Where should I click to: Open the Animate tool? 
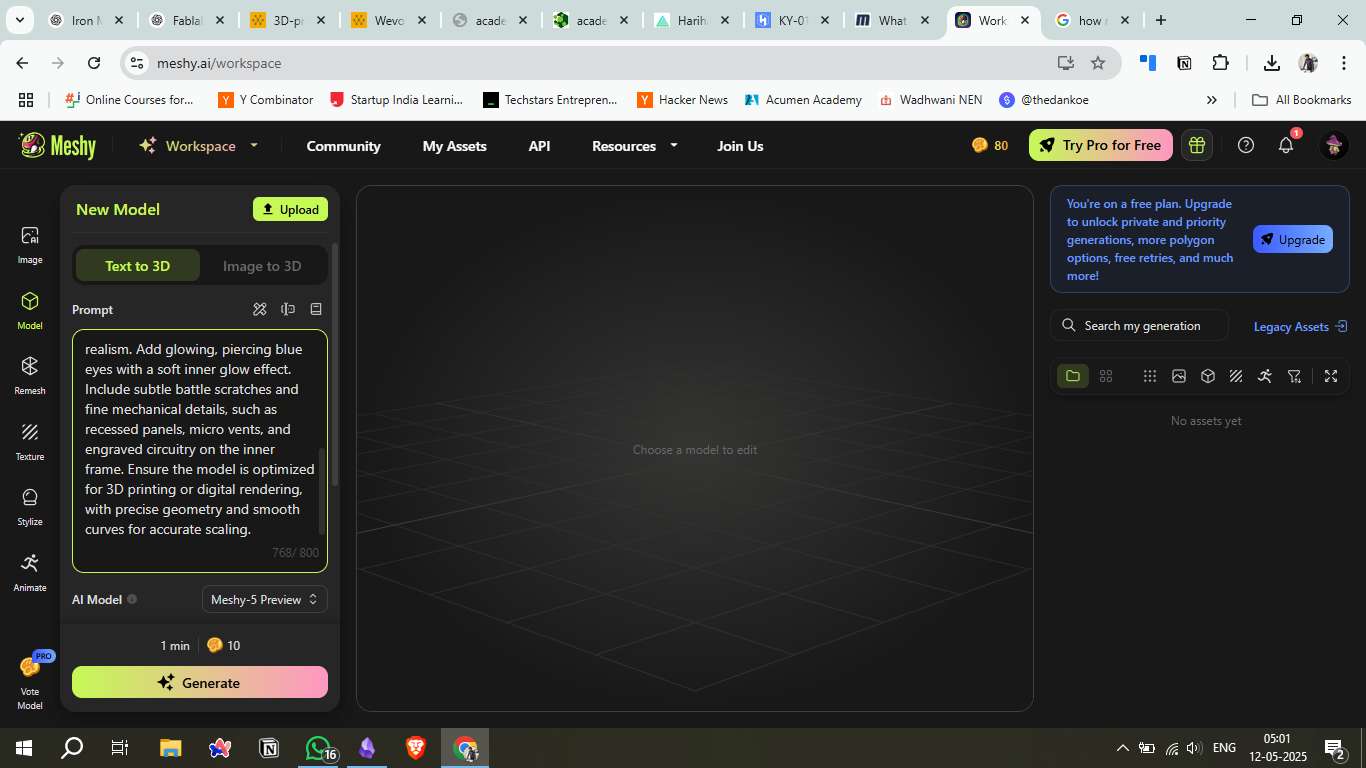[30, 573]
